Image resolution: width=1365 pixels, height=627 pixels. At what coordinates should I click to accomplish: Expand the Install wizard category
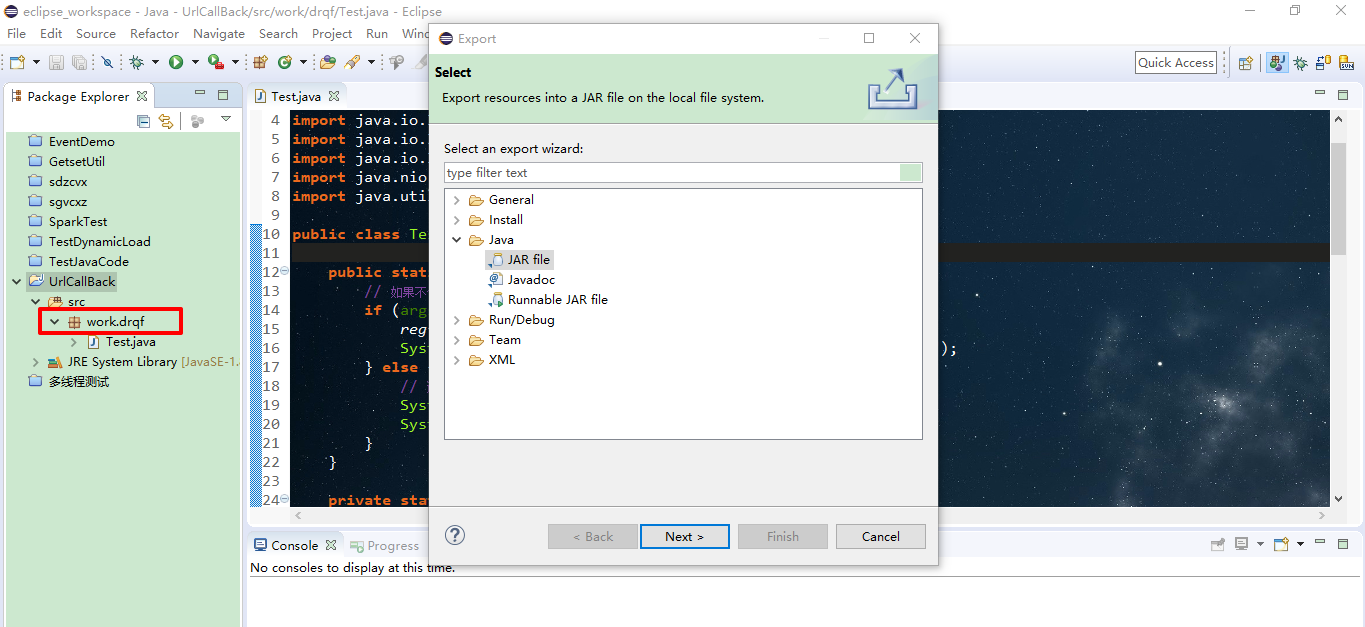pos(457,220)
